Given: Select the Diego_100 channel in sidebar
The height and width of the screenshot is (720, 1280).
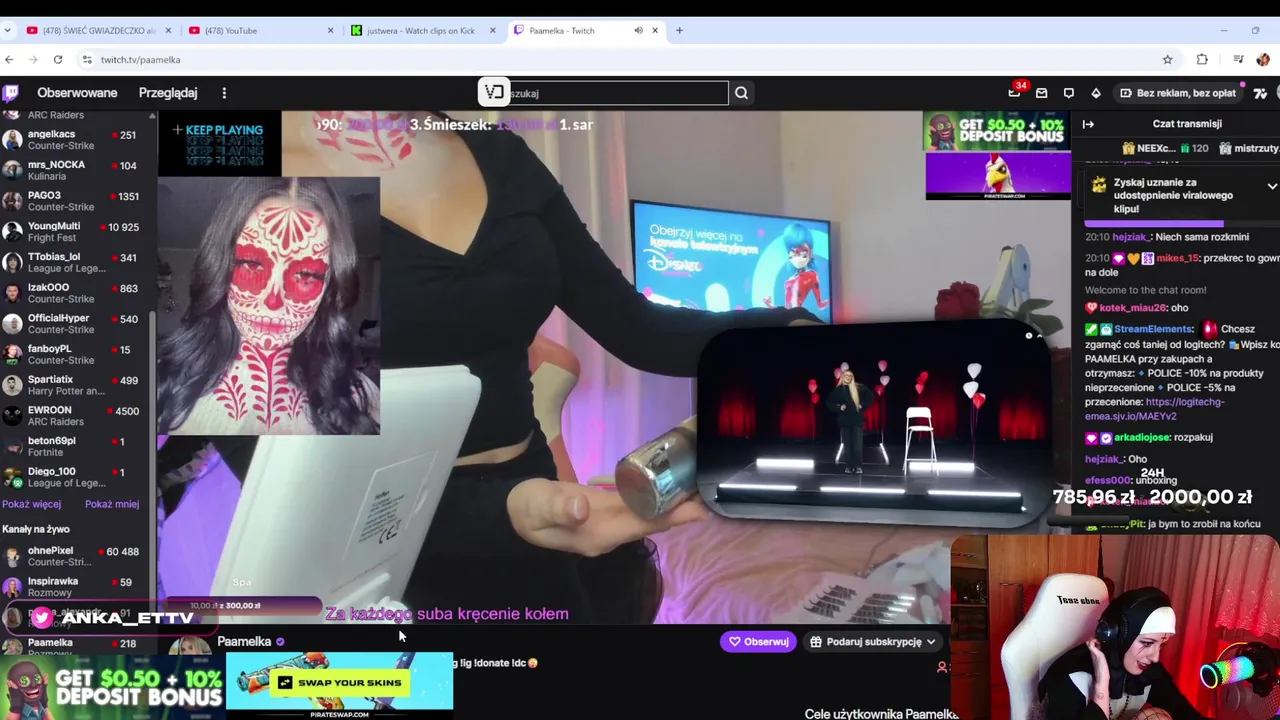Looking at the screenshot, I should (x=76, y=477).
